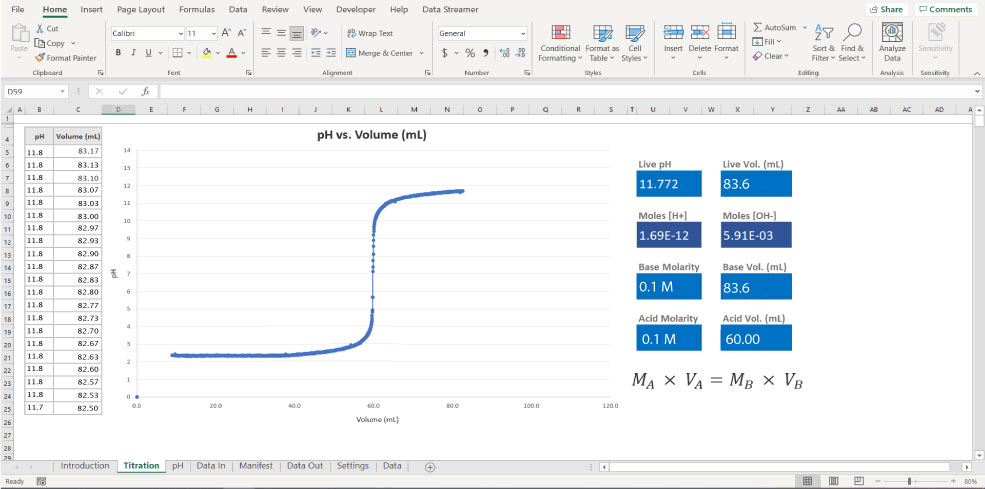The height and width of the screenshot is (489, 985).
Task: Center cell text horizontally
Action: (281, 53)
